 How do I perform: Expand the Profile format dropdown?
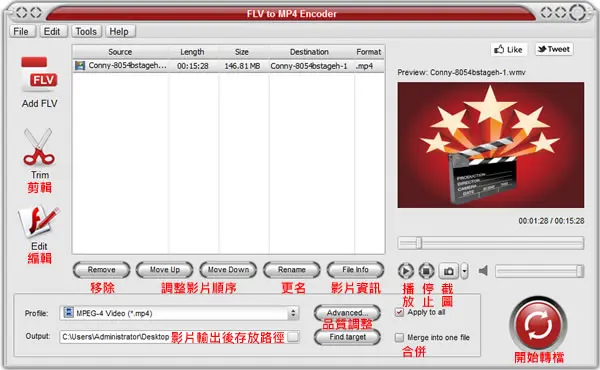(293, 313)
